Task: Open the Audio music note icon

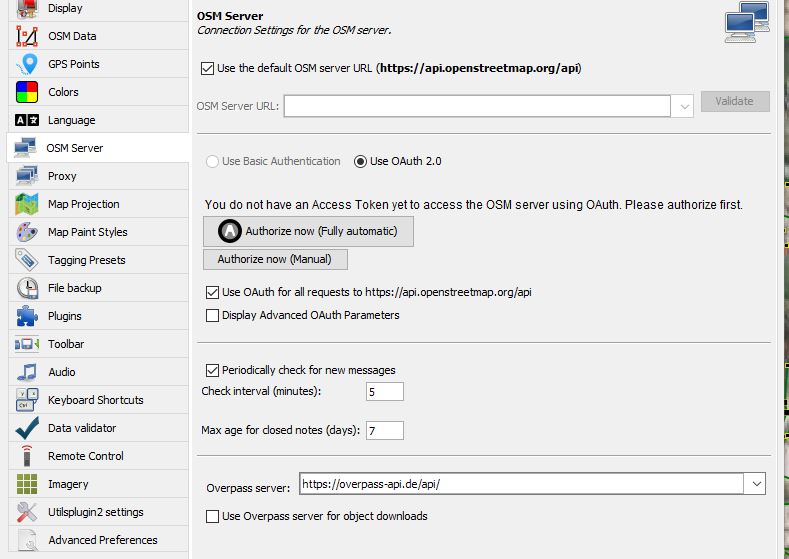Action: [x=27, y=372]
